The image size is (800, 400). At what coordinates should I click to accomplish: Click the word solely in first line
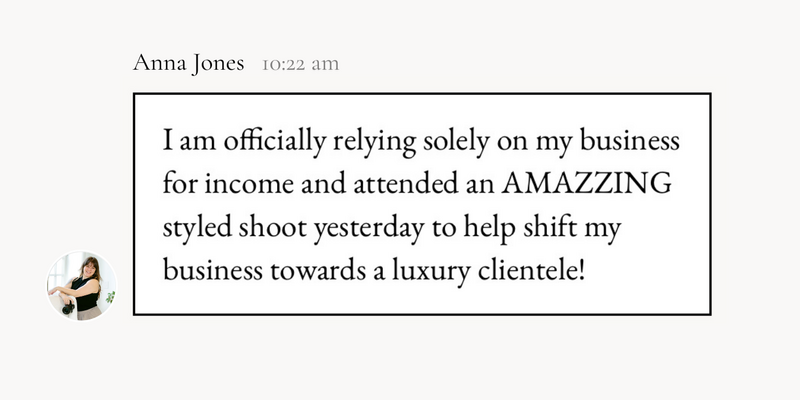click(x=456, y=142)
